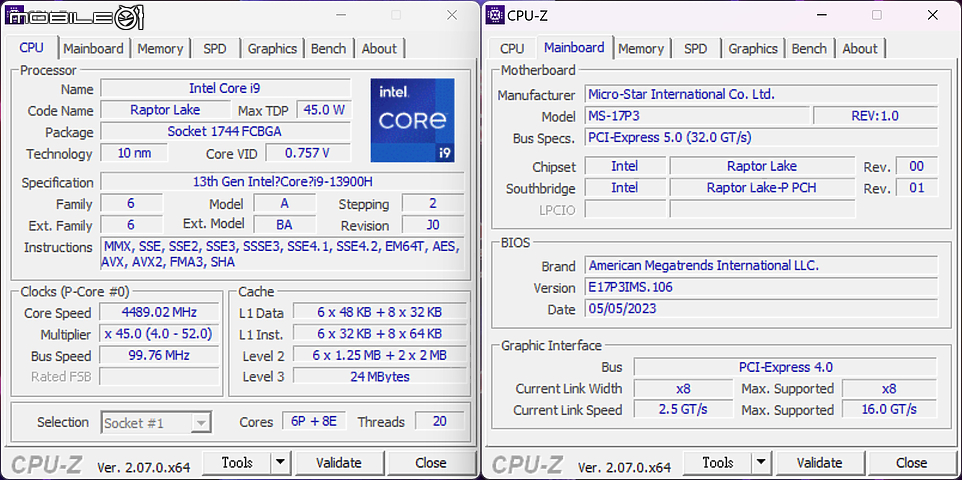Click the Level 2 cache value
The height and width of the screenshot is (480, 962).
[x=379, y=355]
